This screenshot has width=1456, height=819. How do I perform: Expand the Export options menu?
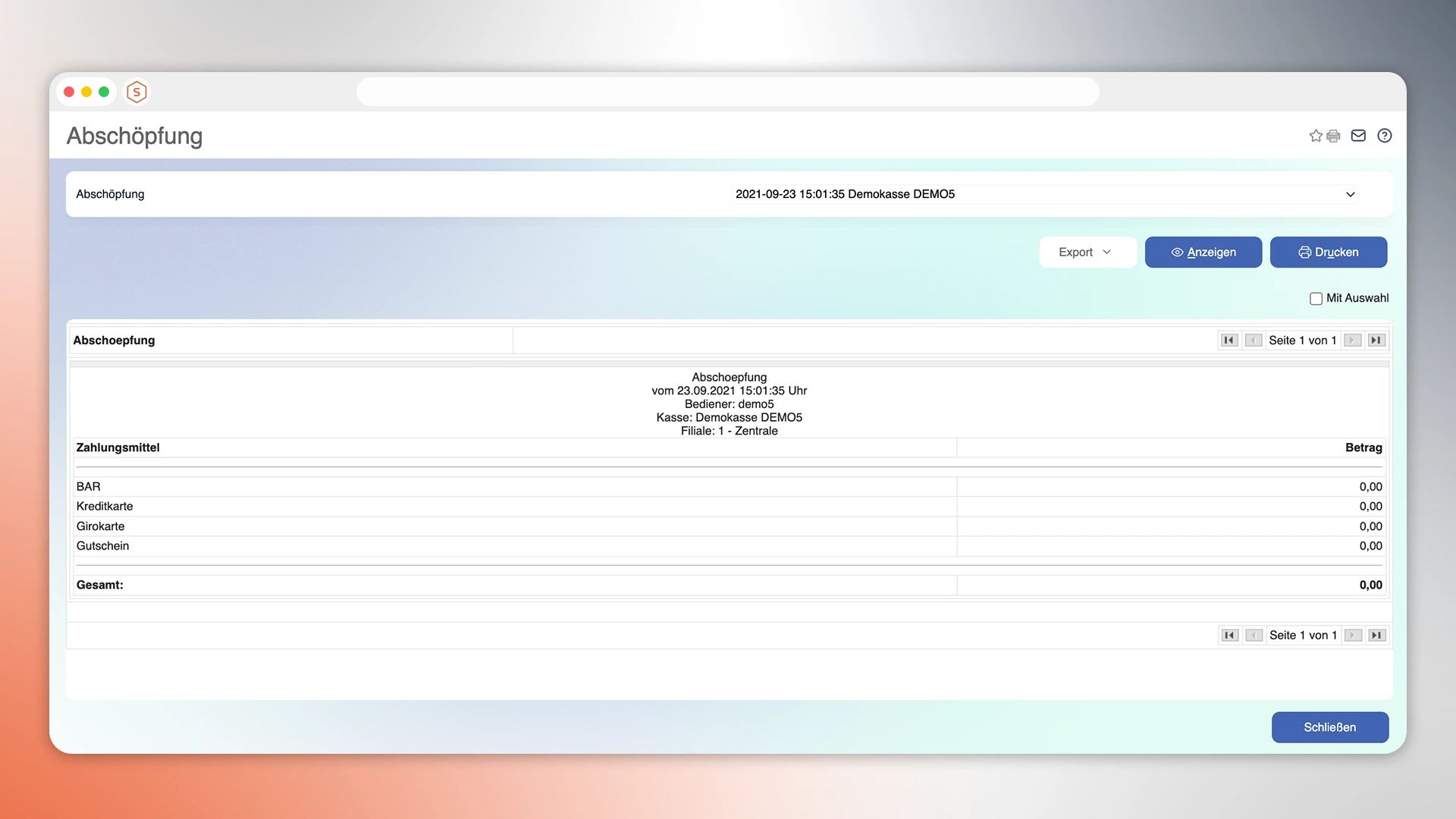(x=1087, y=252)
